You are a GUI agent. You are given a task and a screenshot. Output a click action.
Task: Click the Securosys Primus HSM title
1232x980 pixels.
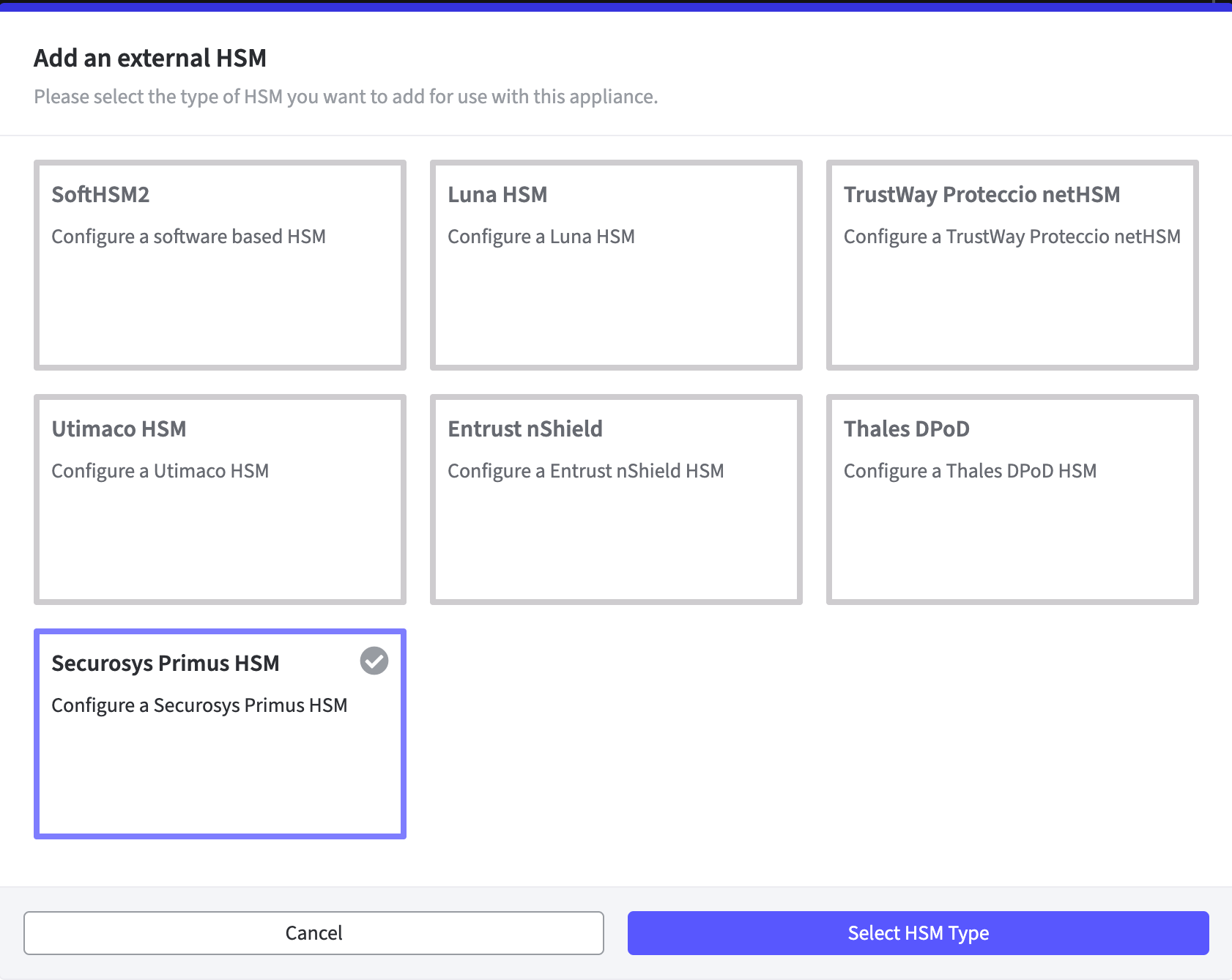point(166,664)
